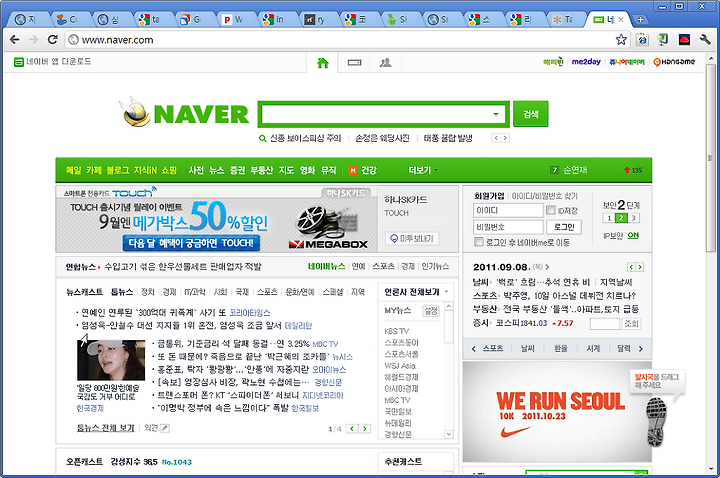Screen dimensions: 720x478
Task: Bookmark this page using the star icon
Action: pos(621,40)
